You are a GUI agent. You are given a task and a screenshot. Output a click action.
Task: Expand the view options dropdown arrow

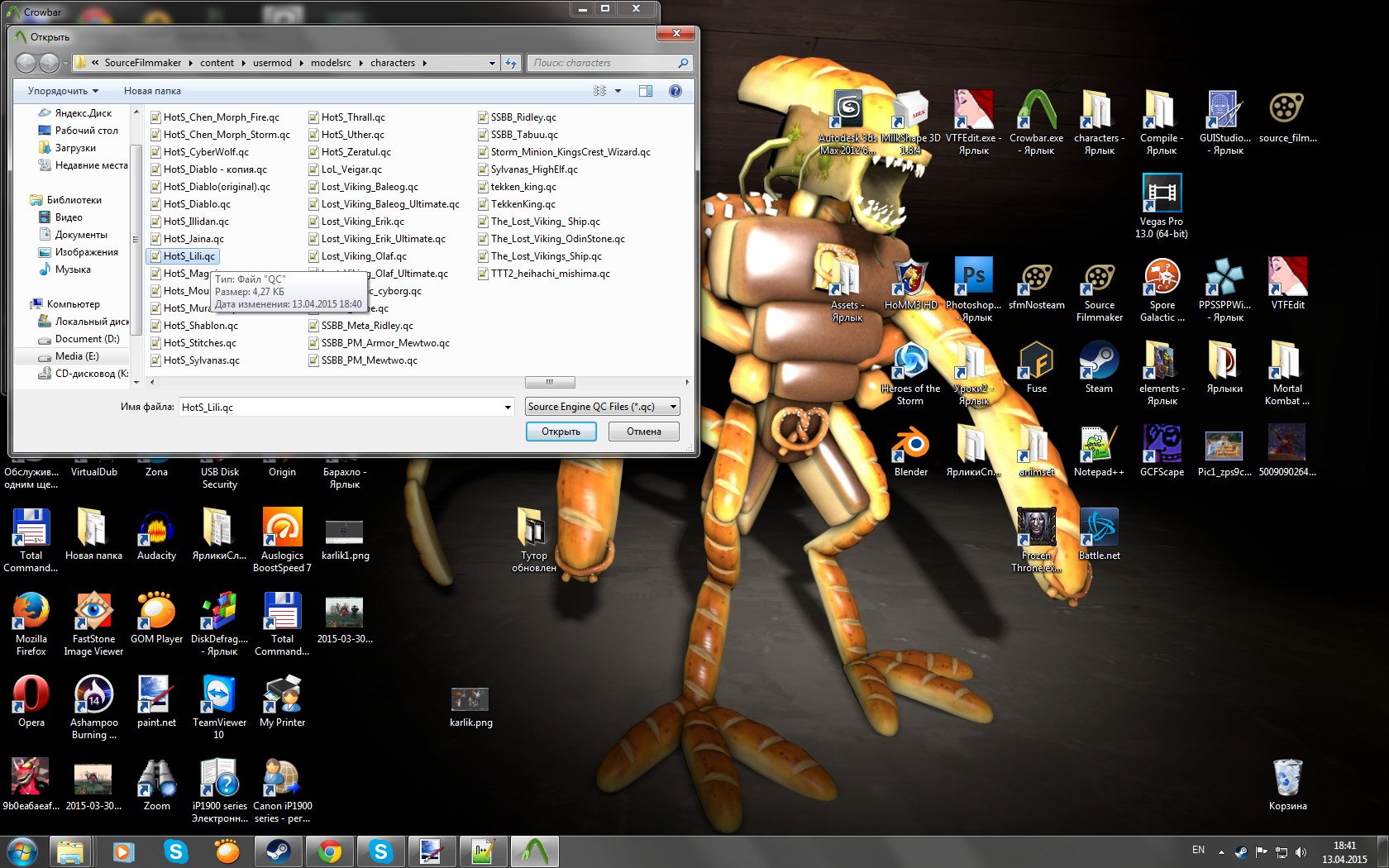click(x=618, y=91)
